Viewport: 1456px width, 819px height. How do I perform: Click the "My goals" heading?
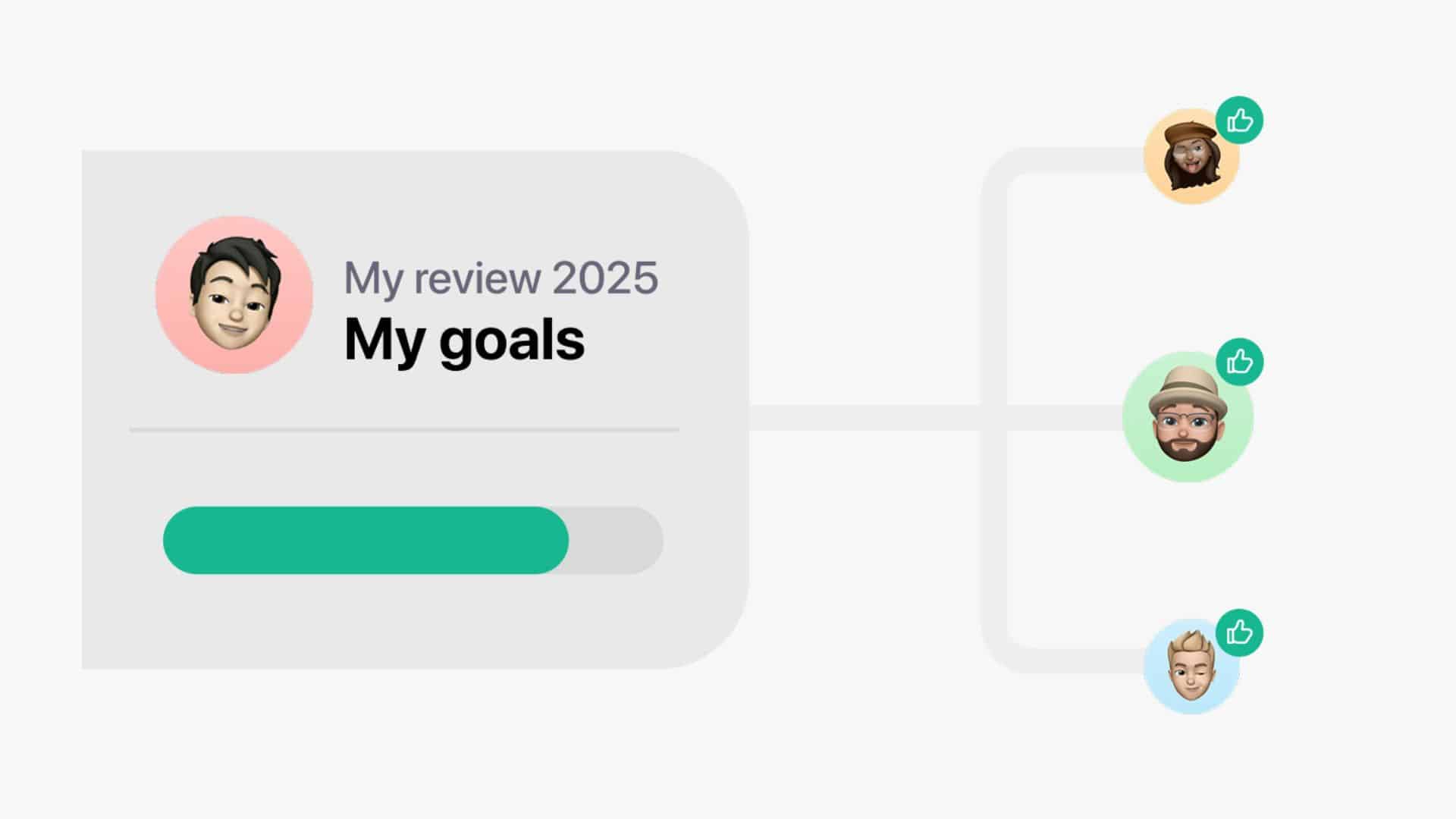tap(464, 340)
